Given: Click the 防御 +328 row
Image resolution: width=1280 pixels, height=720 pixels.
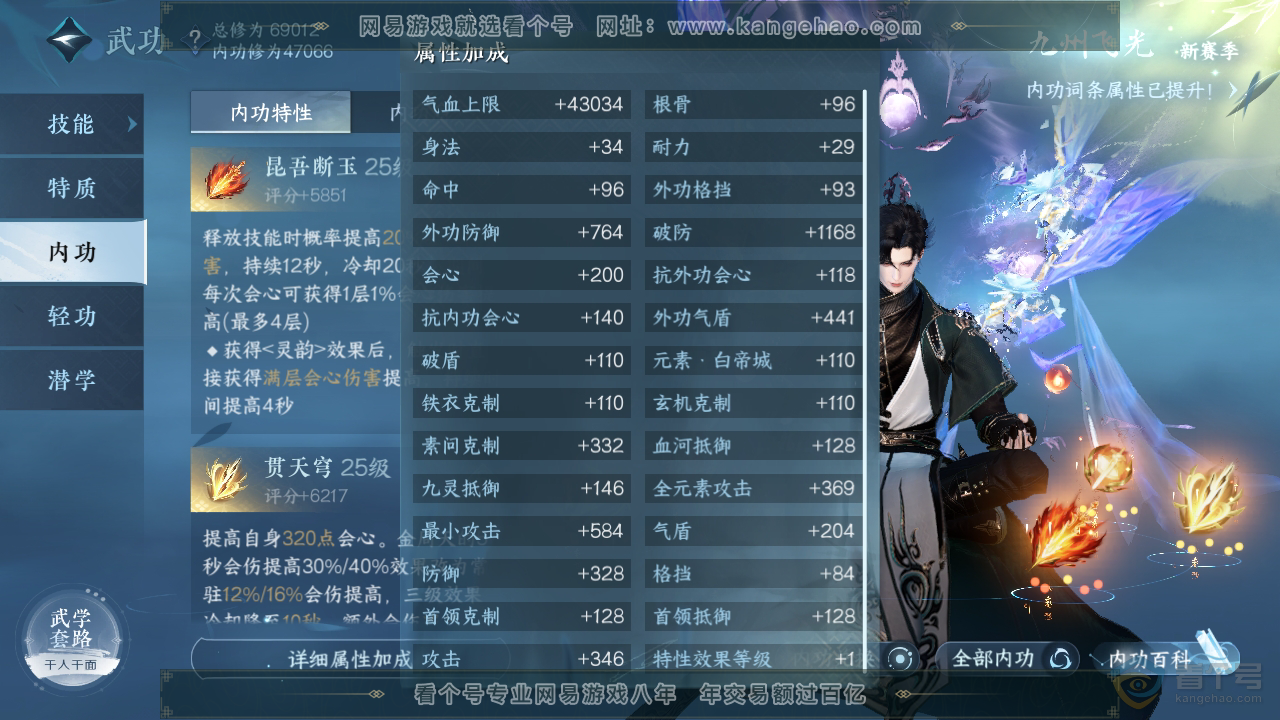Looking at the screenshot, I should tap(522, 573).
